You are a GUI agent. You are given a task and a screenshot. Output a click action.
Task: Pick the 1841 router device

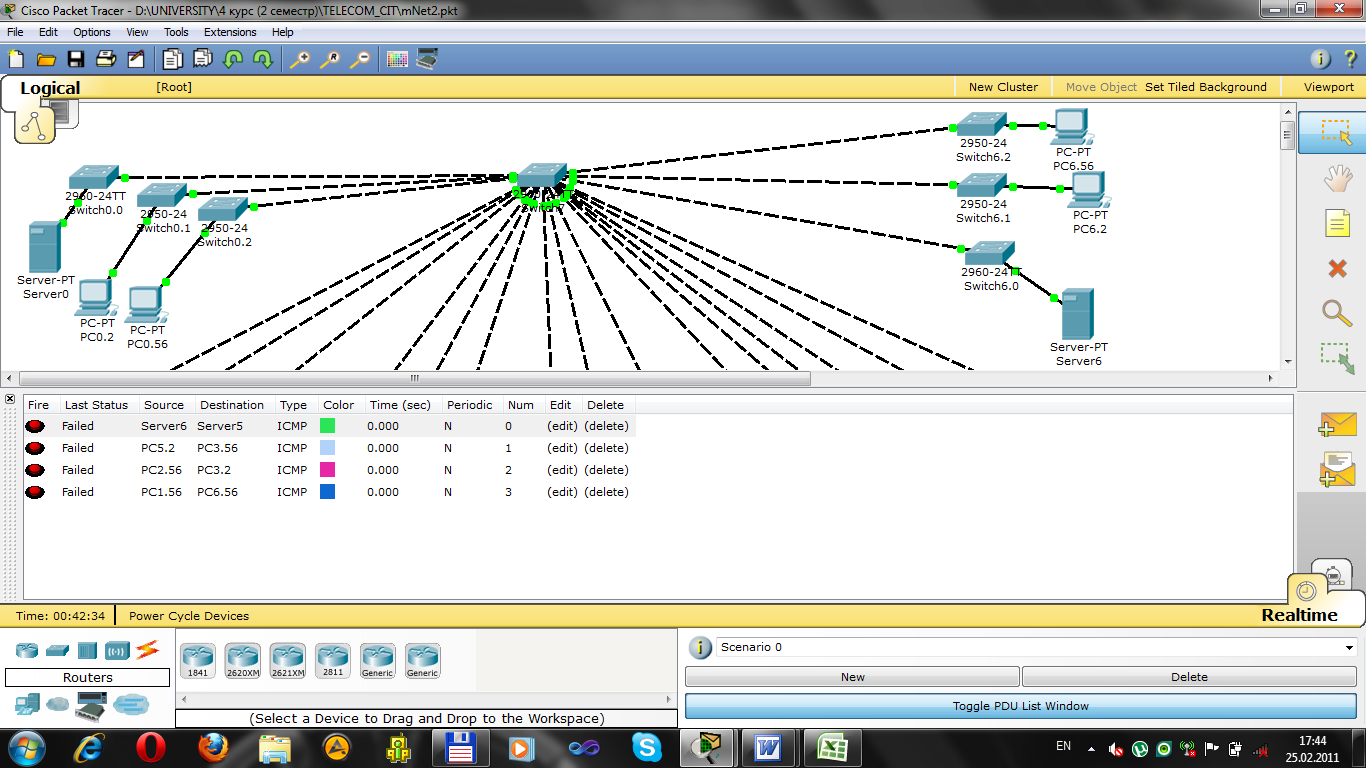pyautogui.click(x=197, y=661)
